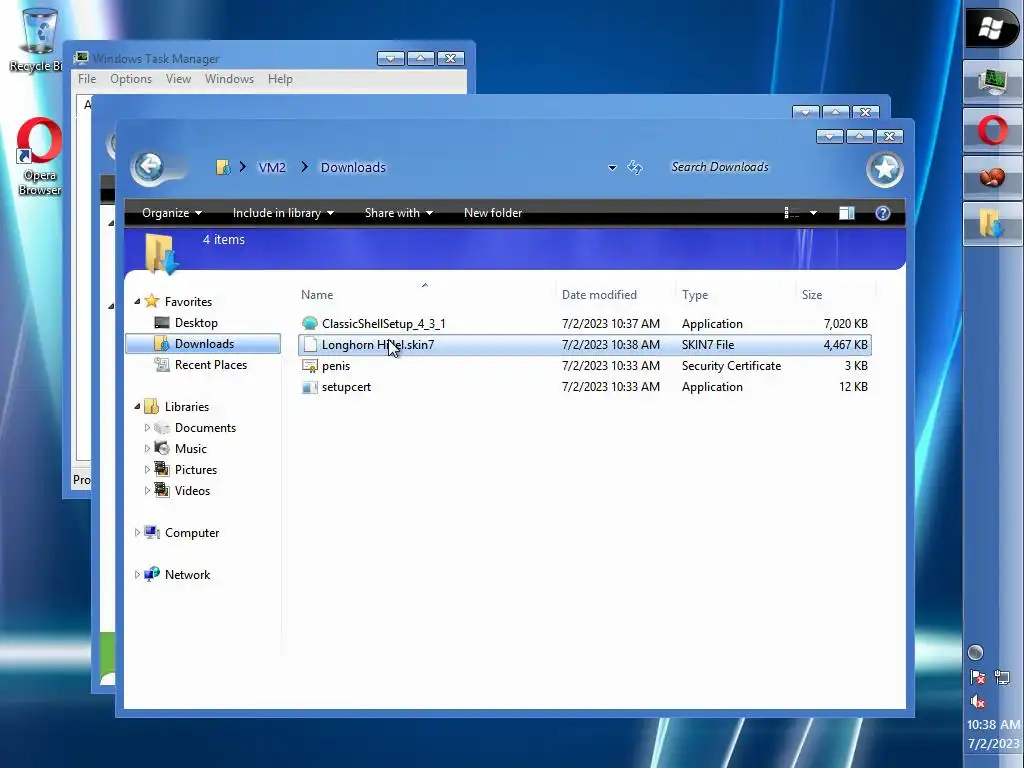Open the View menu in Task Manager
Image resolution: width=1024 pixels, height=768 pixels.
click(x=178, y=79)
